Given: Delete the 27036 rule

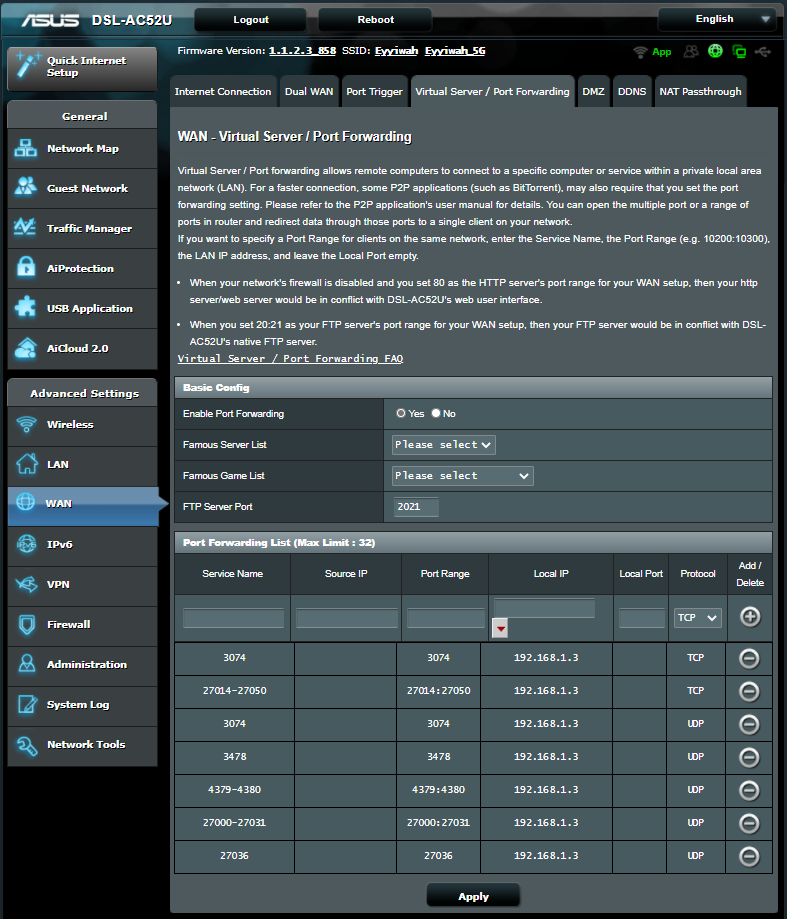Looking at the screenshot, I should (749, 856).
